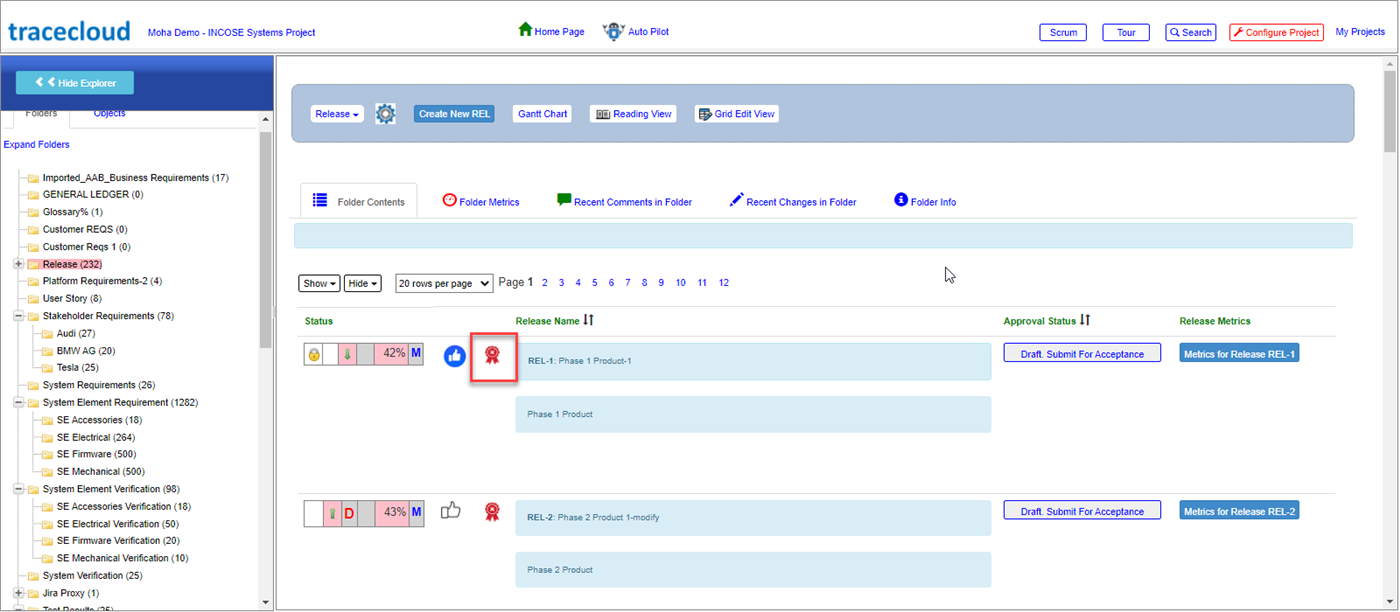Go to page 12 of results

pyautogui.click(x=724, y=283)
